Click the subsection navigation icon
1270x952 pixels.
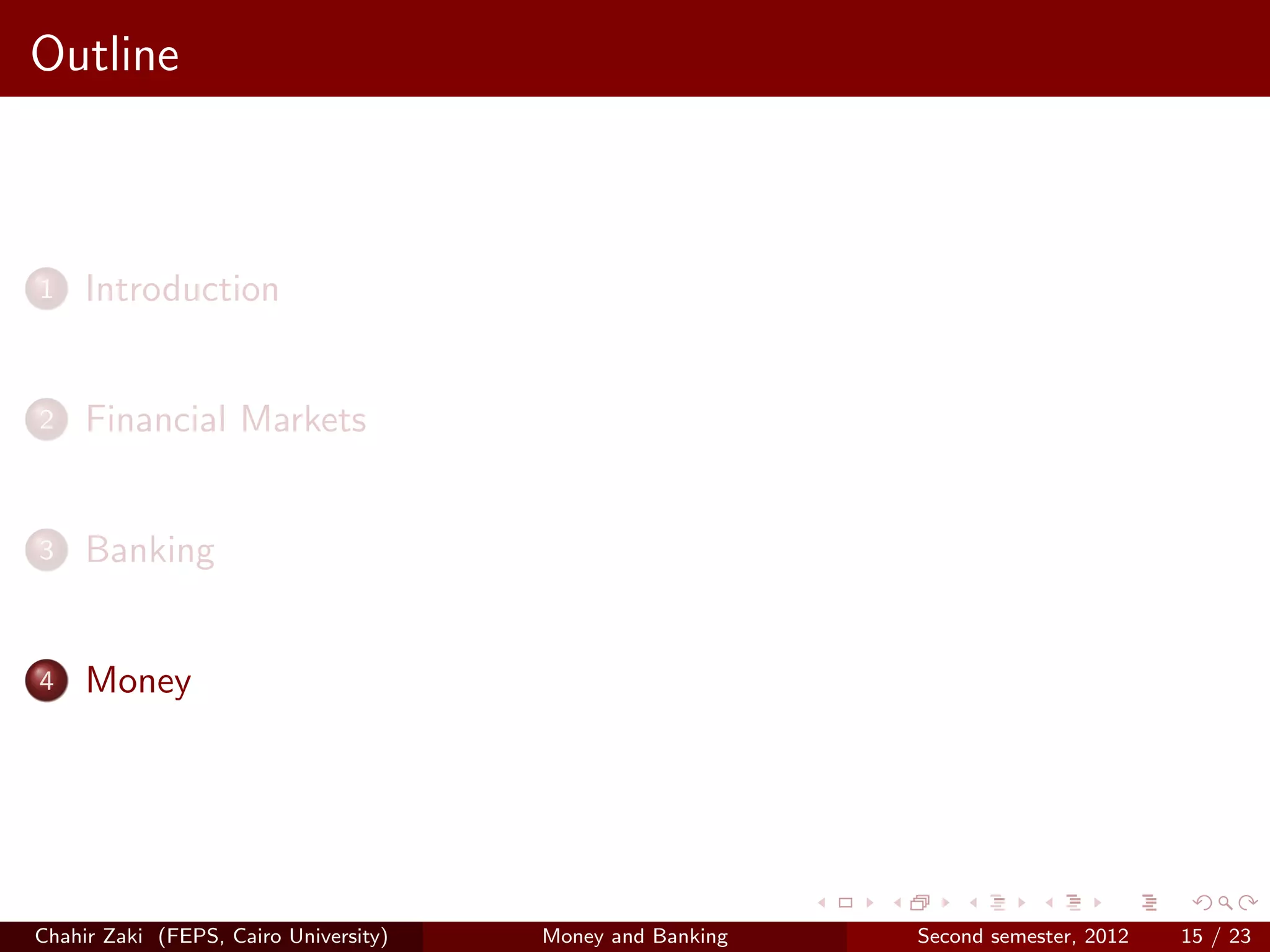(x=998, y=903)
